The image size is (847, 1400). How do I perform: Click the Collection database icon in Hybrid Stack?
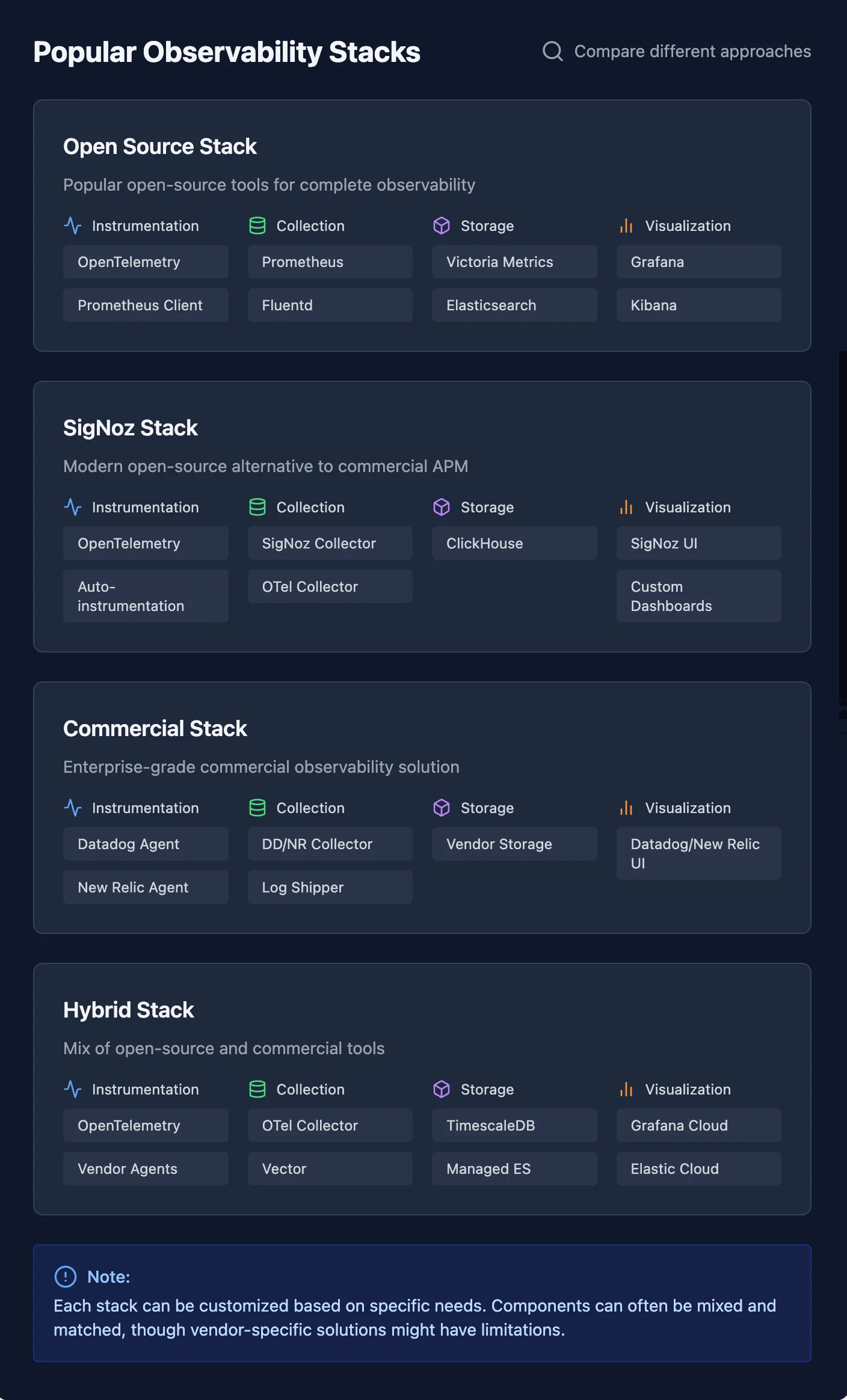tap(257, 1089)
